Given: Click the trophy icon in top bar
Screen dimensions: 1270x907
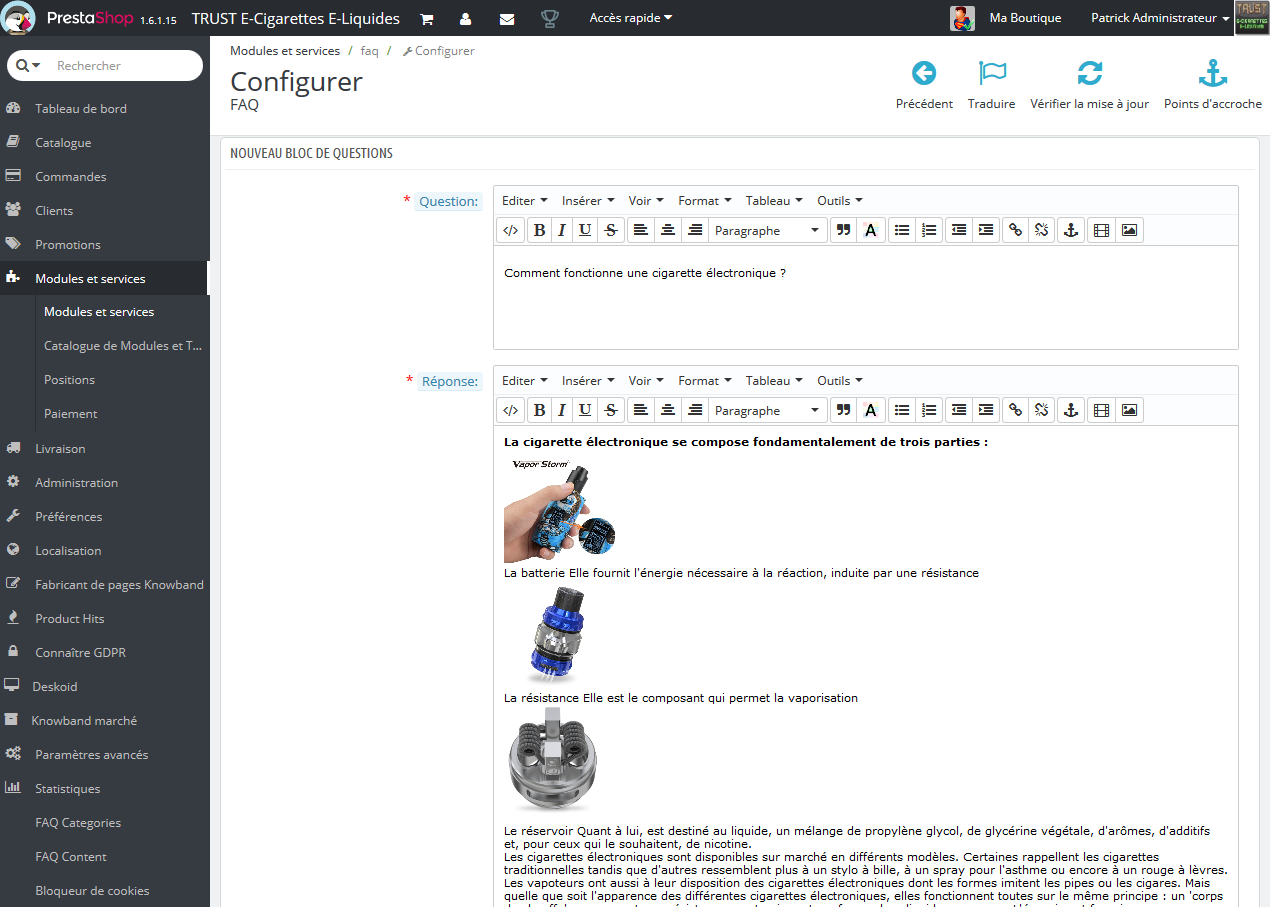Looking at the screenshot, I should [x=549, y=19].
